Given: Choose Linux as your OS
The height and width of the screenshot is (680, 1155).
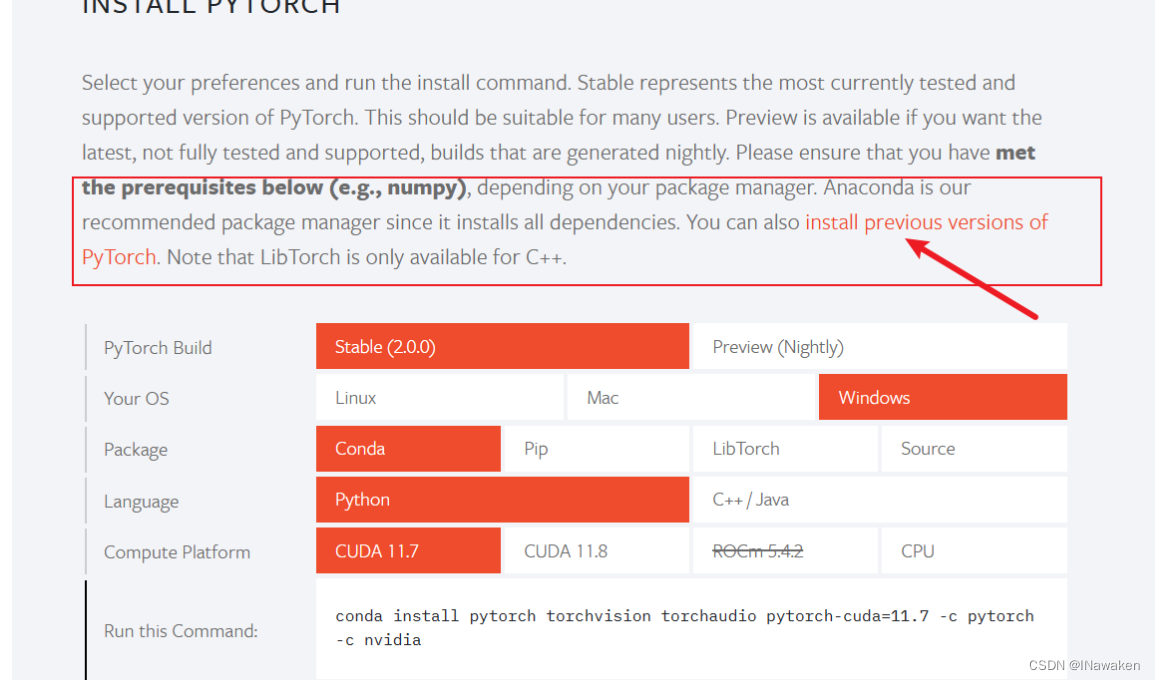Looking at the screenshot, I should click(x=440, y=396).
